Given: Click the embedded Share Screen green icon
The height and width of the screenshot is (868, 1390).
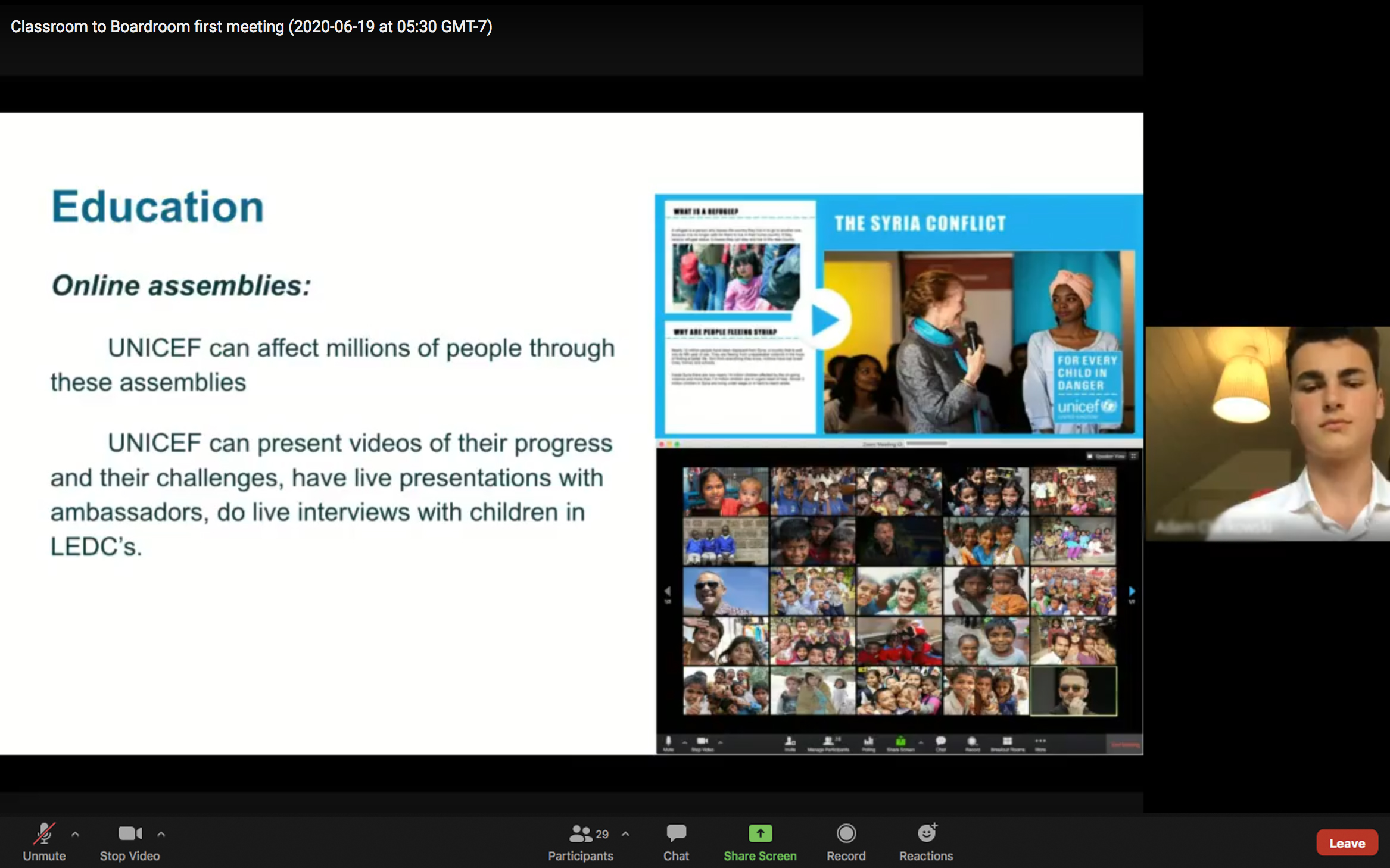Looking at the screenshot, I should 900,741.
